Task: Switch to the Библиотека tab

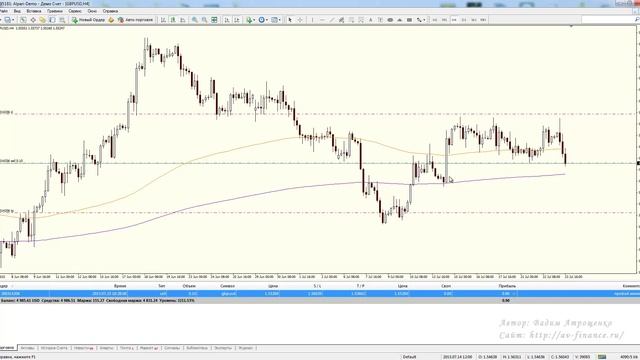Action: [197, 348]
